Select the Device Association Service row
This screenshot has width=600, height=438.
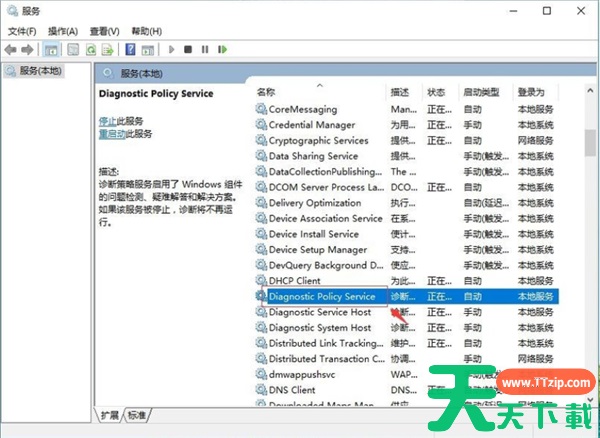coord(407,218)
